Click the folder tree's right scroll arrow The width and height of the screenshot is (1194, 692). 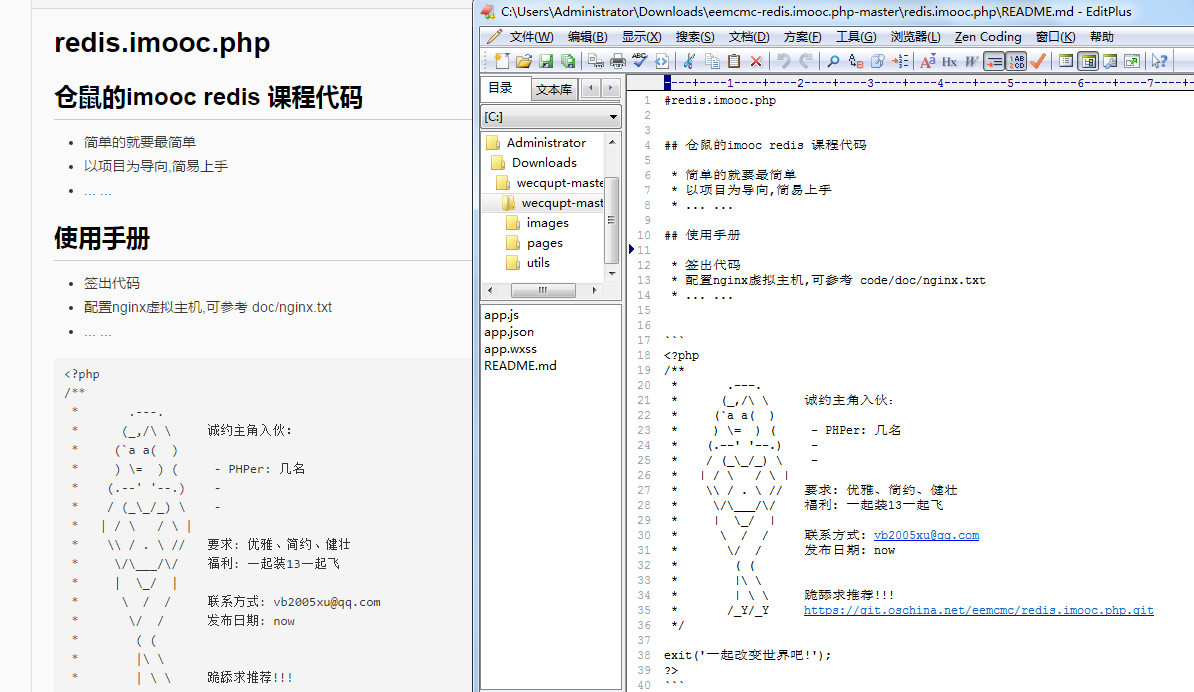pos(594,290)
